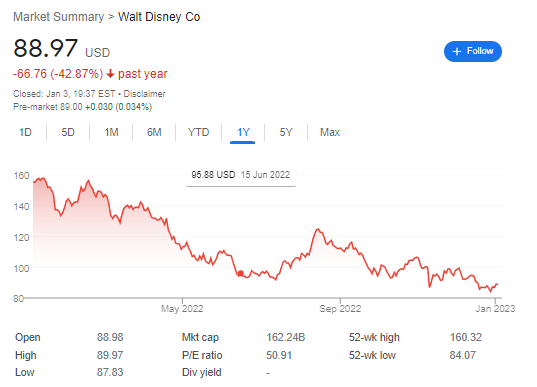Click the Sep 2022 axis marker

[x=340, y=309]
